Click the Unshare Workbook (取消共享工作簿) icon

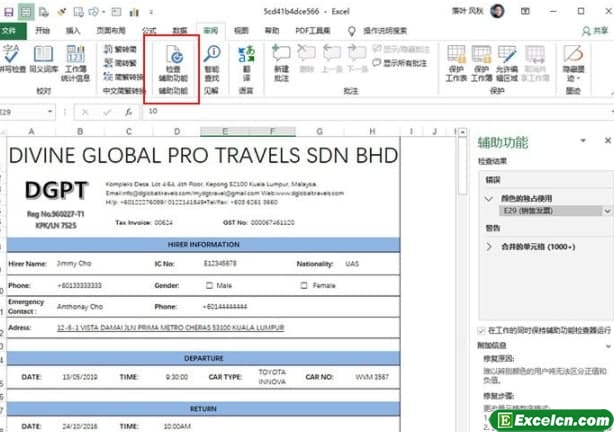click(535, 63)
